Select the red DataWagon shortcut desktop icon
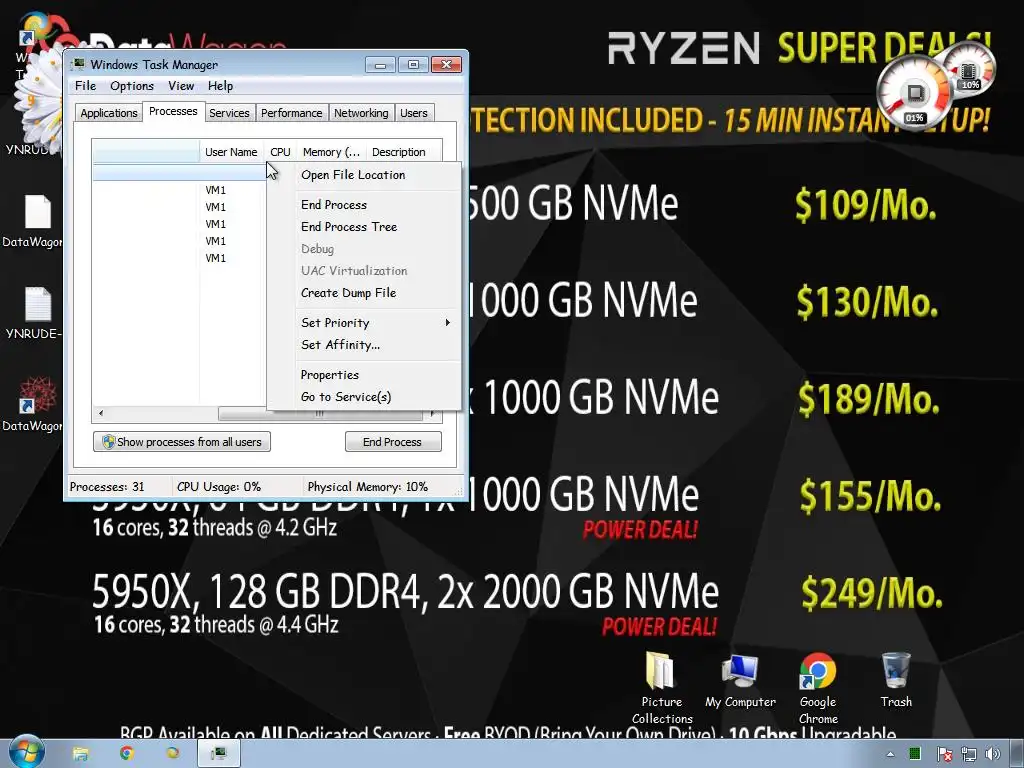The height and width of the screenshot is (768, 1024). click(37, 404)
